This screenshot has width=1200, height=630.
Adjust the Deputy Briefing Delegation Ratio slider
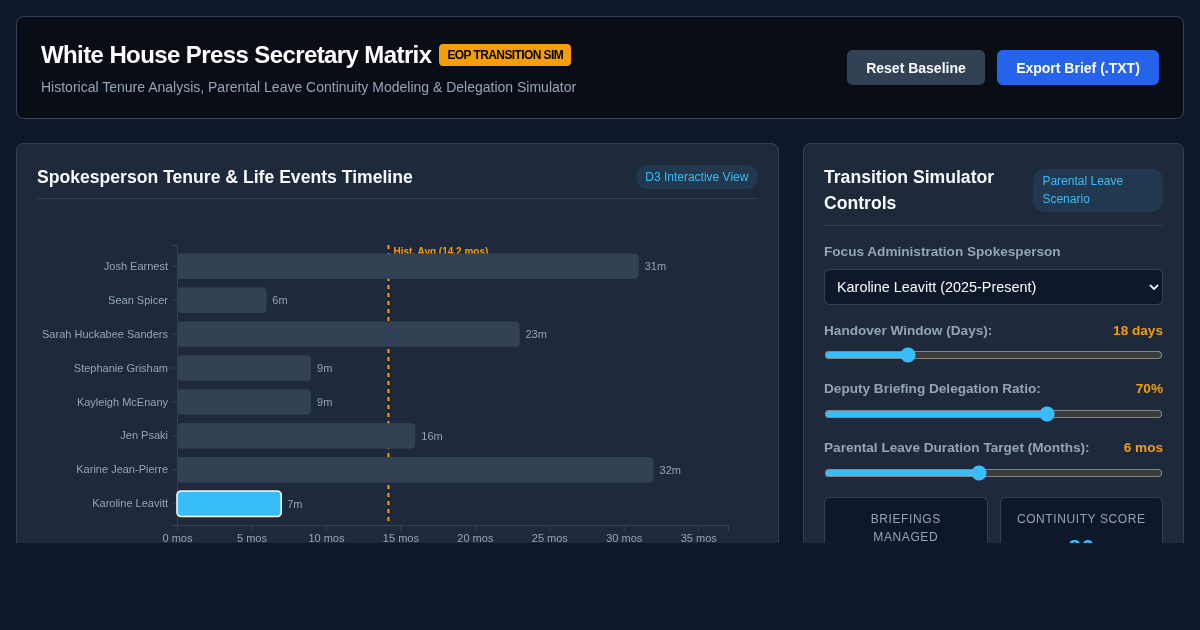click(993, 414)
